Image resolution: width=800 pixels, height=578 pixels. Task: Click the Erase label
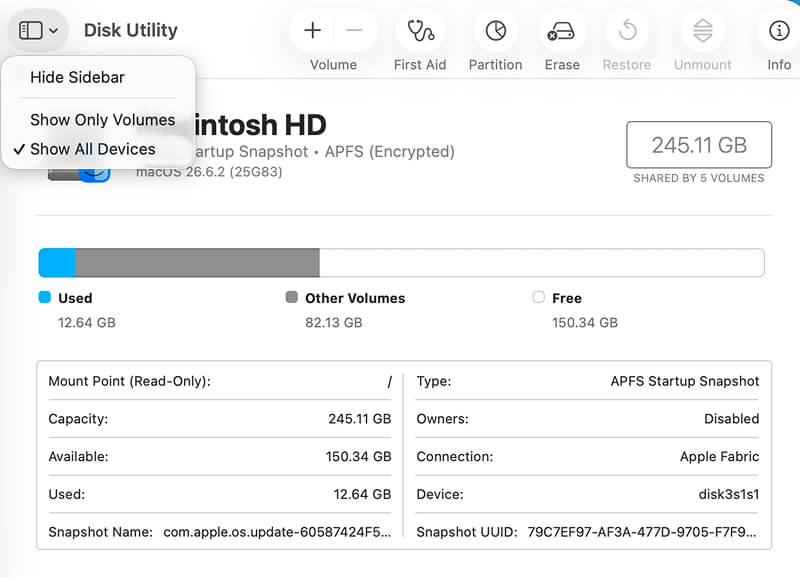562,65
